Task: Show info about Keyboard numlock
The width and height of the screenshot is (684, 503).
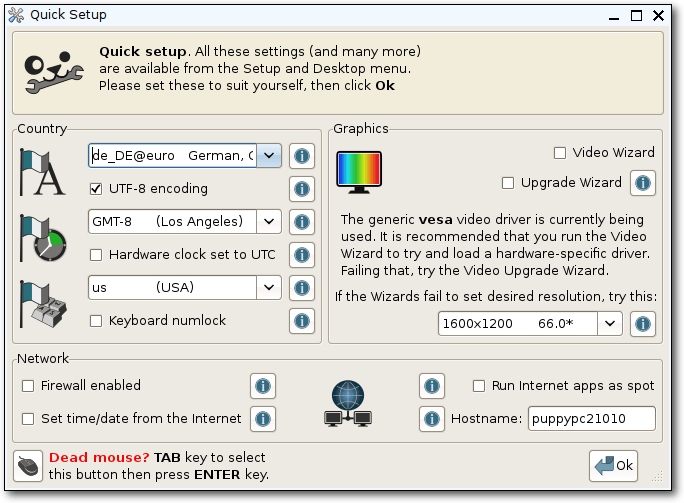Action: pos(302,321)
